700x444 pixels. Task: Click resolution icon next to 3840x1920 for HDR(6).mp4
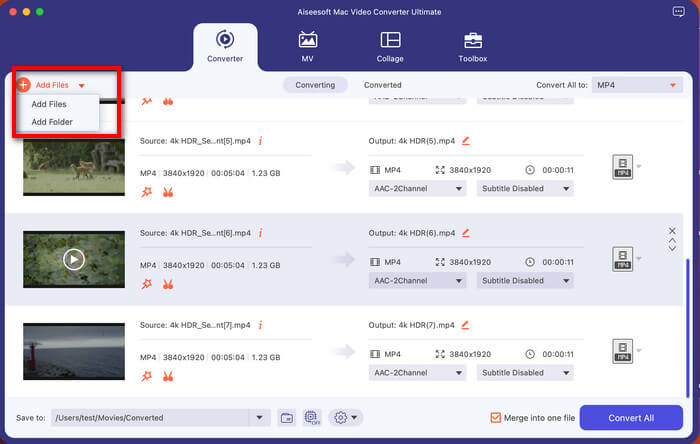440,262
